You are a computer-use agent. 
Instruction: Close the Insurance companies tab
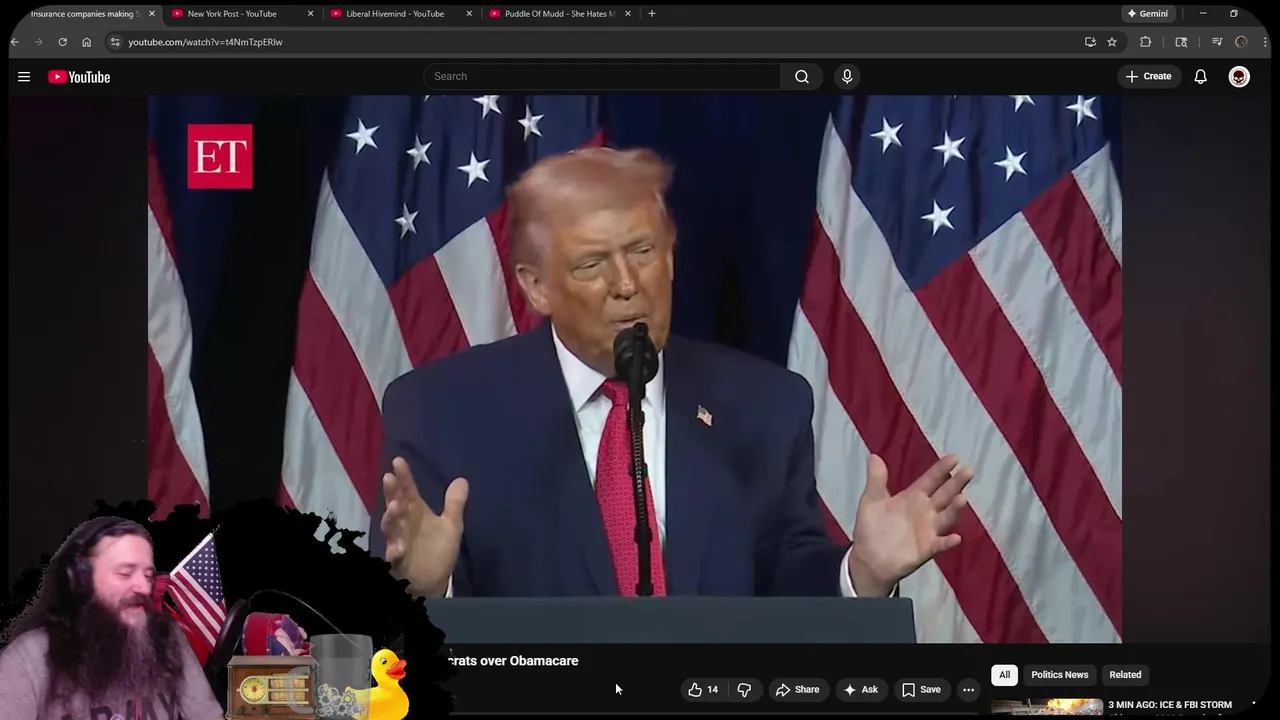click(152, 14)
